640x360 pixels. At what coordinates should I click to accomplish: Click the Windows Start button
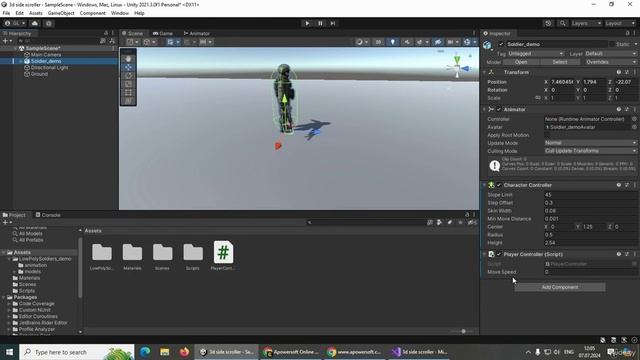[9, 352]
